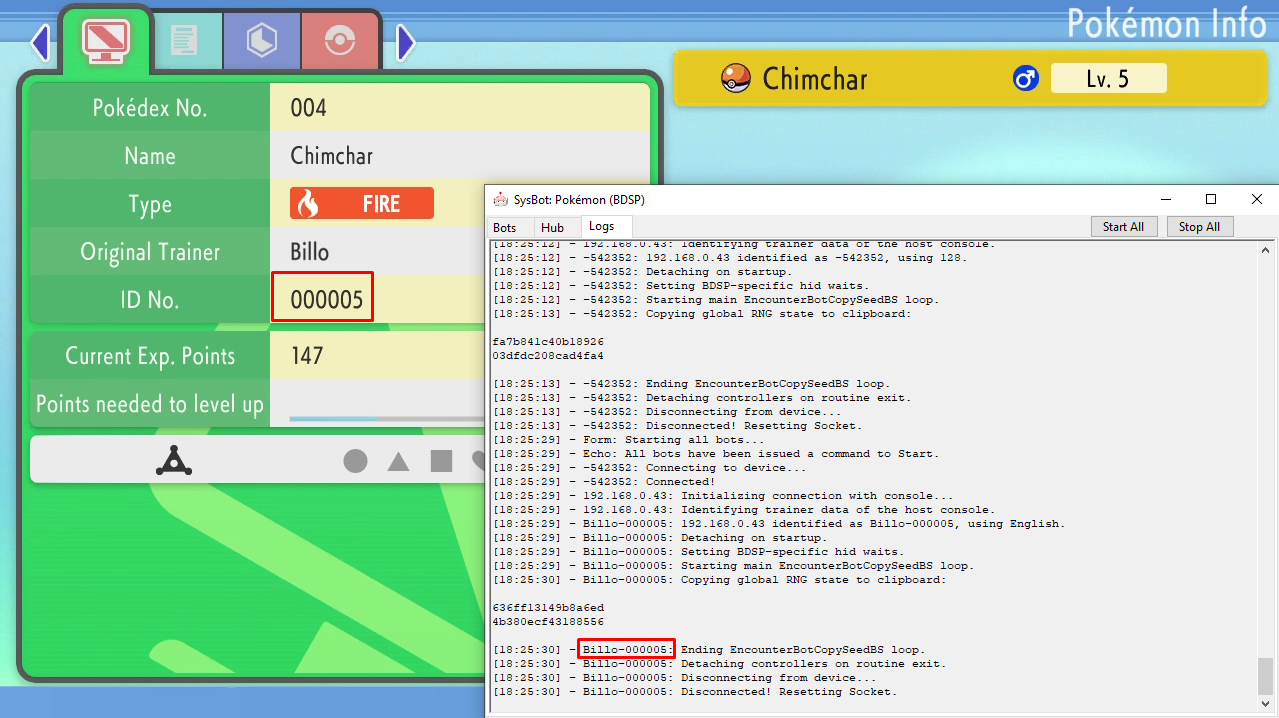Switch to the Bots tab in SysBot
The image size is (1279, 718).
(505, 228)
